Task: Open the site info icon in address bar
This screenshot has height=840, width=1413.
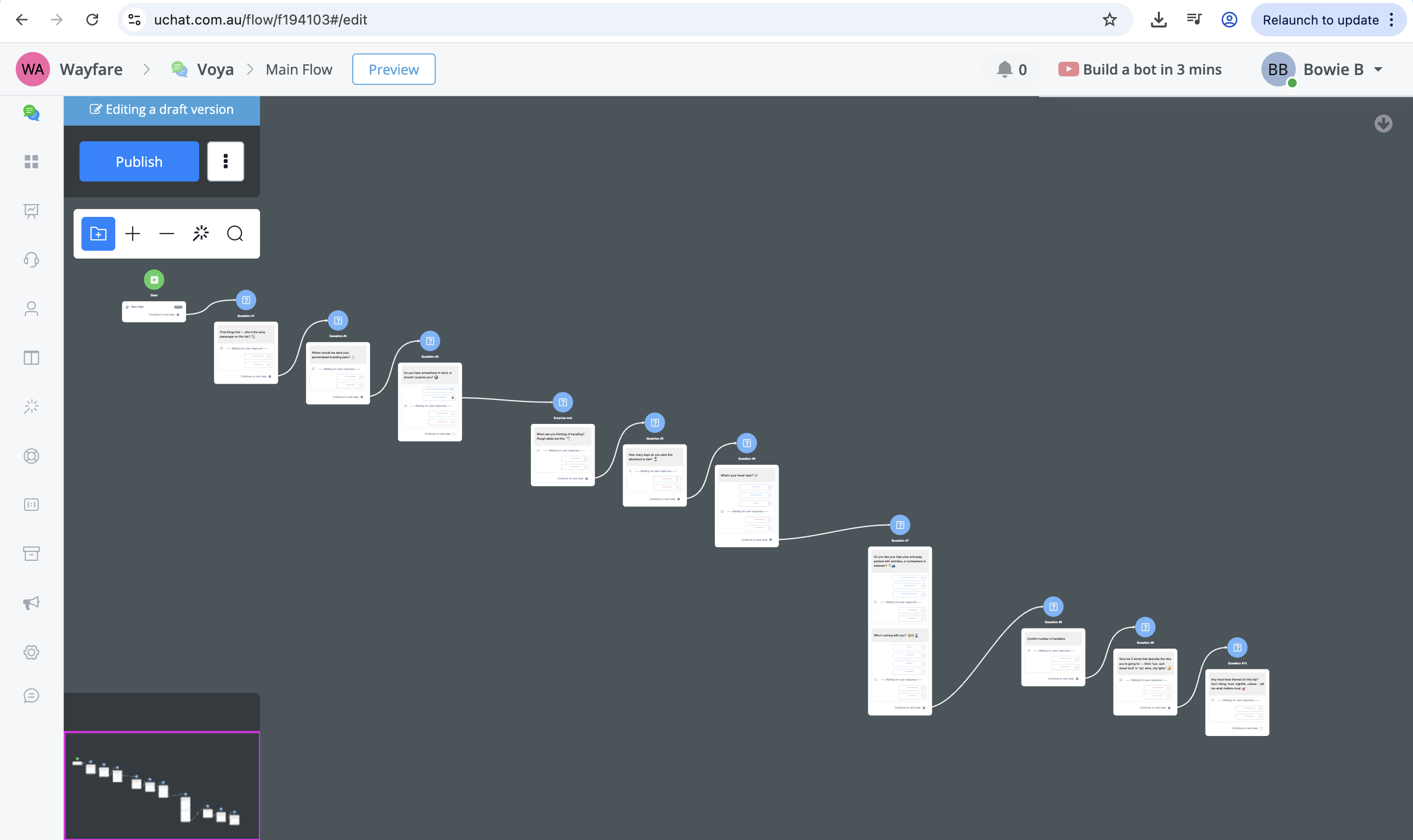Action: 135,20
